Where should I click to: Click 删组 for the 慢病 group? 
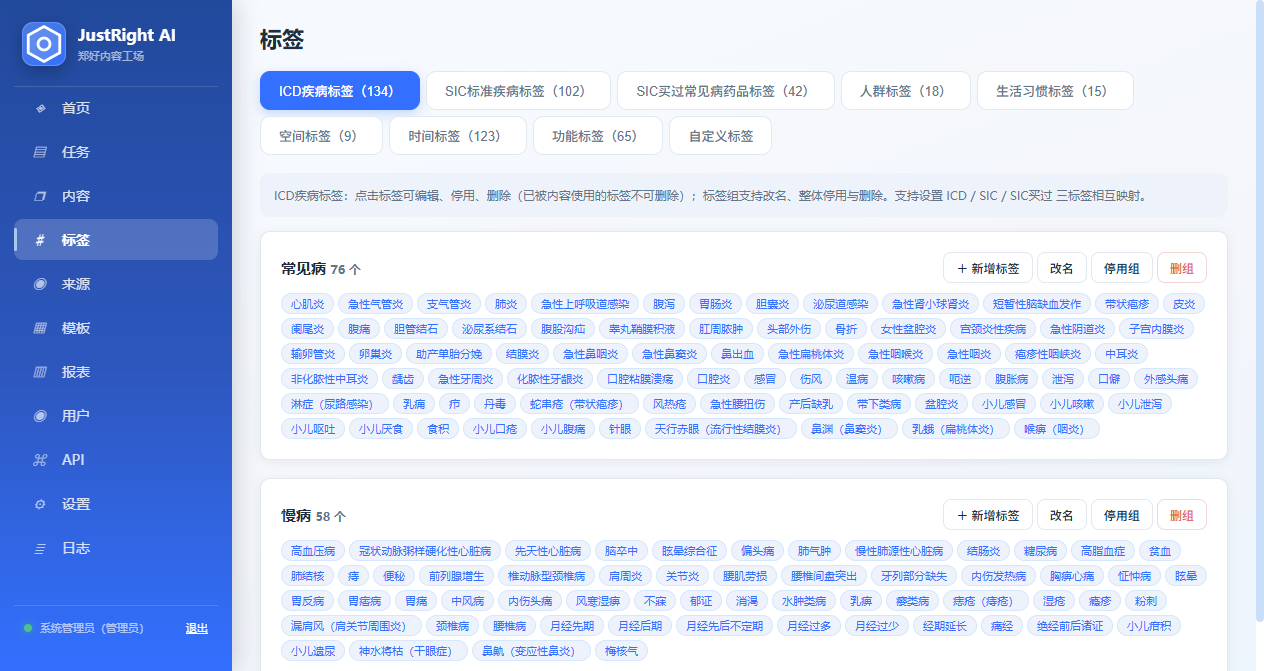click(x=1182, y=515)
